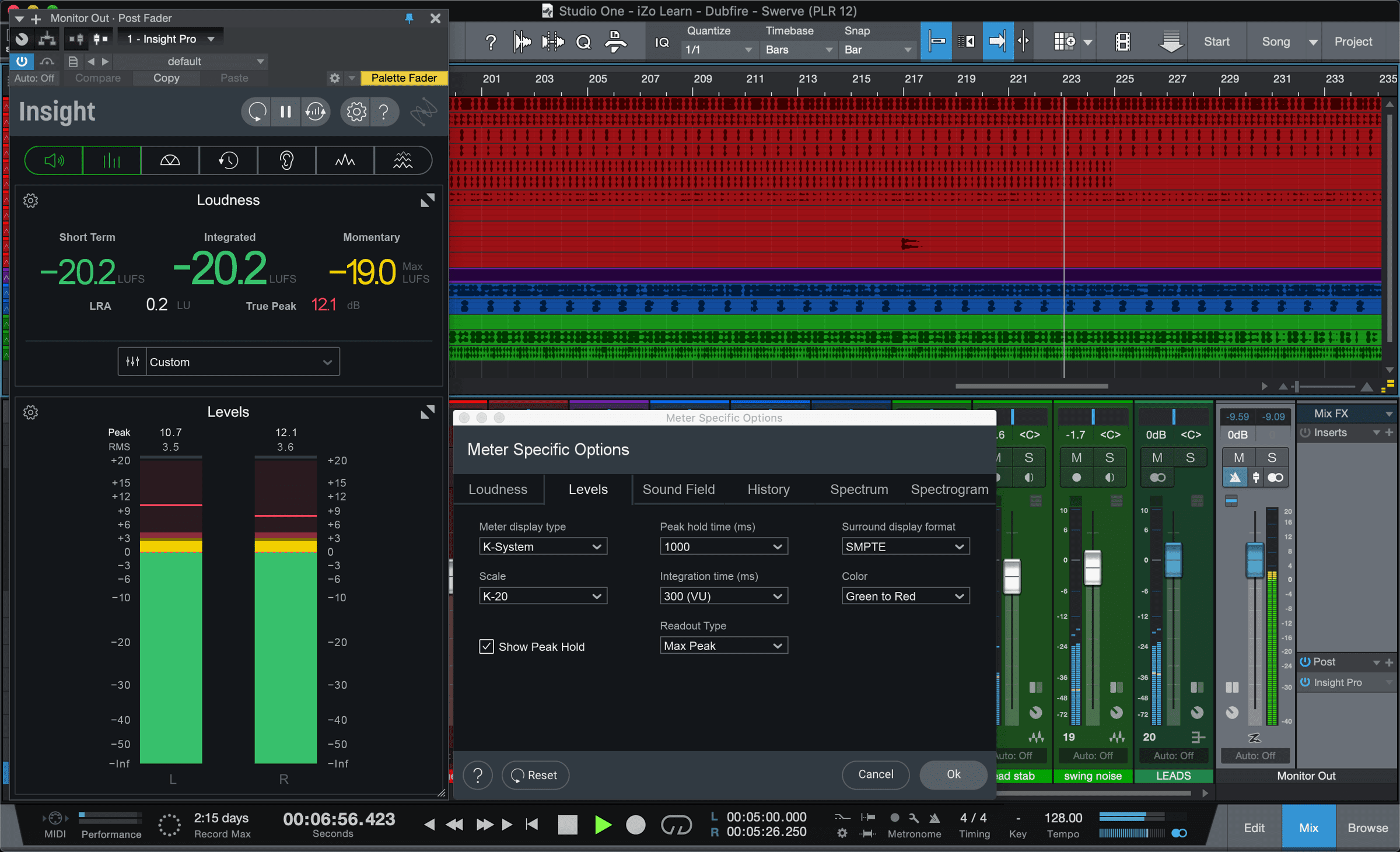Switch to the Spectrogram options tab
The height and width of the screenshot is (852, 1400).
(949, 489)
